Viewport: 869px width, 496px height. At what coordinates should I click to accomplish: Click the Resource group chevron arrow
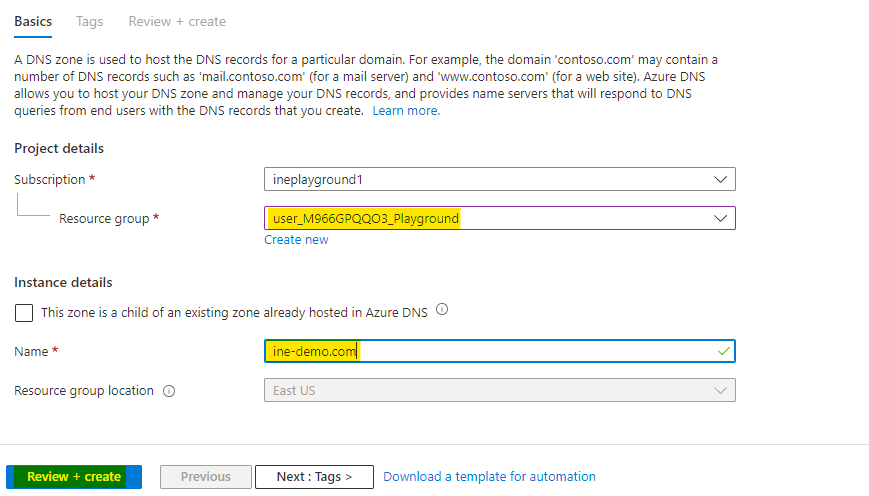coord(720,218)
